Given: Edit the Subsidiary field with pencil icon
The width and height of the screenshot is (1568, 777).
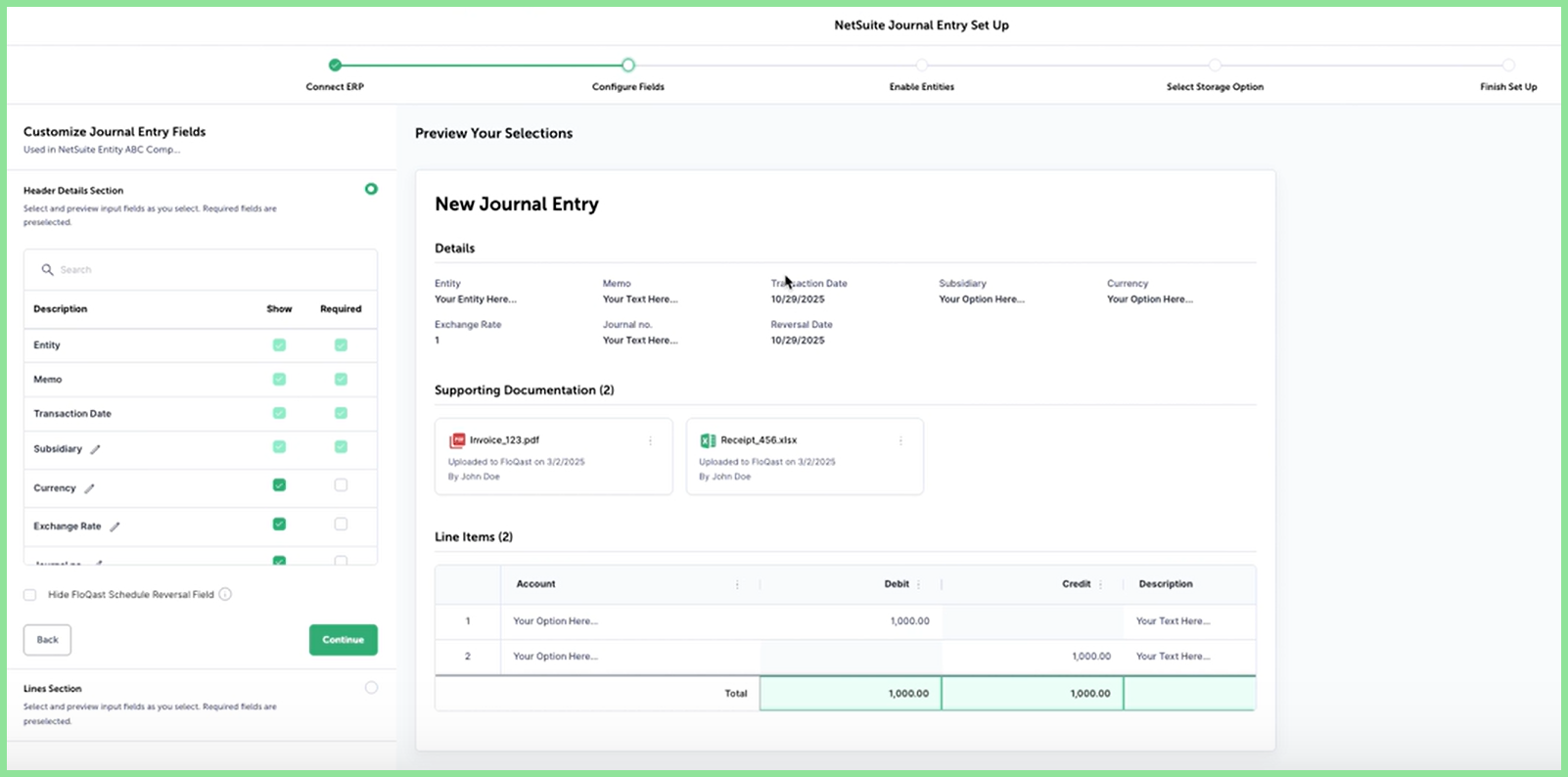Looking at the screenshot, I should pos(95,449).
